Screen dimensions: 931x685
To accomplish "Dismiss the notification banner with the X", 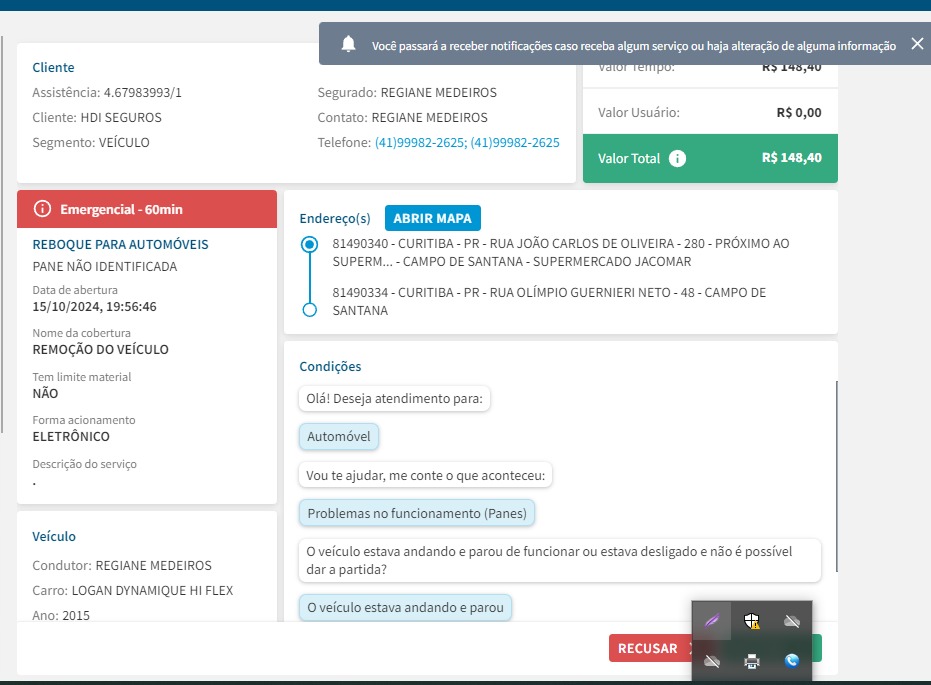I will click(x=917, y=44).
